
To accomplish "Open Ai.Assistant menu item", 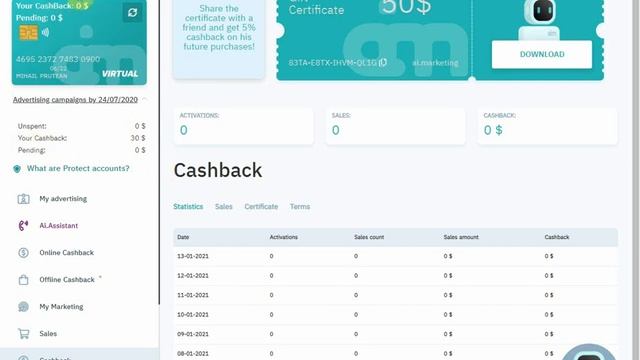I will (x=58, y=225).
